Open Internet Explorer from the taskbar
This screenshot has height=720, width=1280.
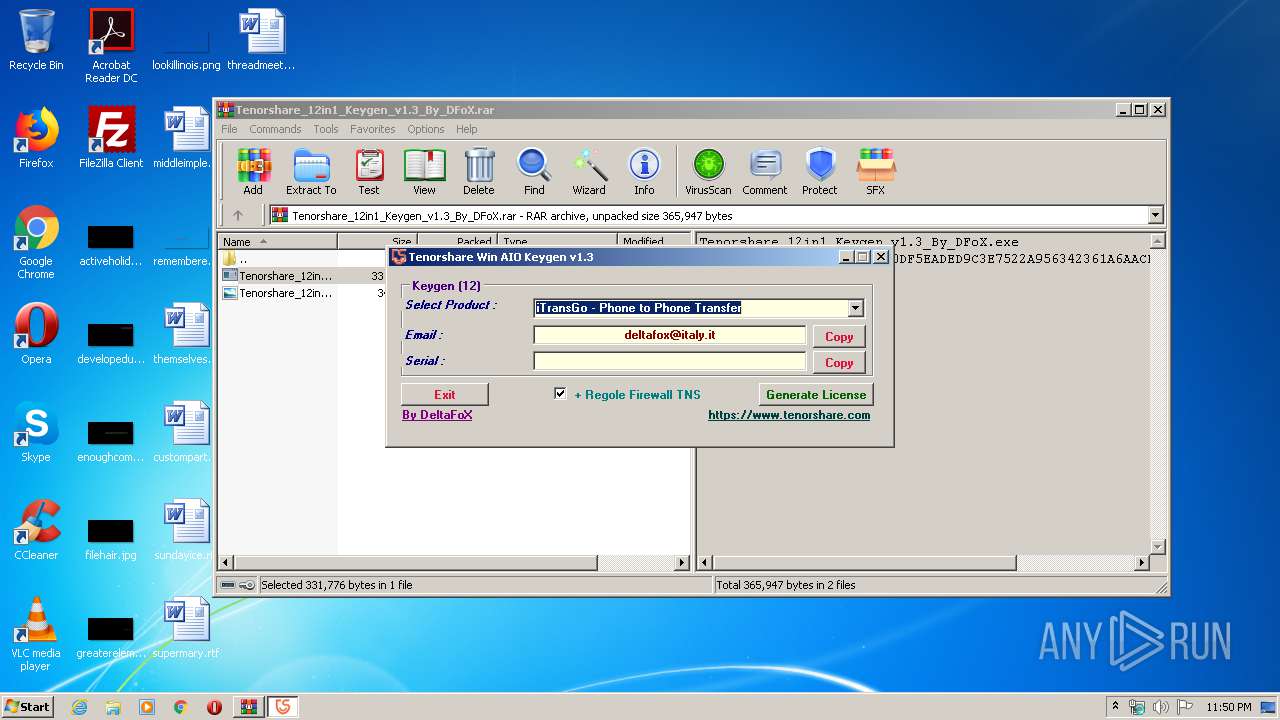coord(79,707)
